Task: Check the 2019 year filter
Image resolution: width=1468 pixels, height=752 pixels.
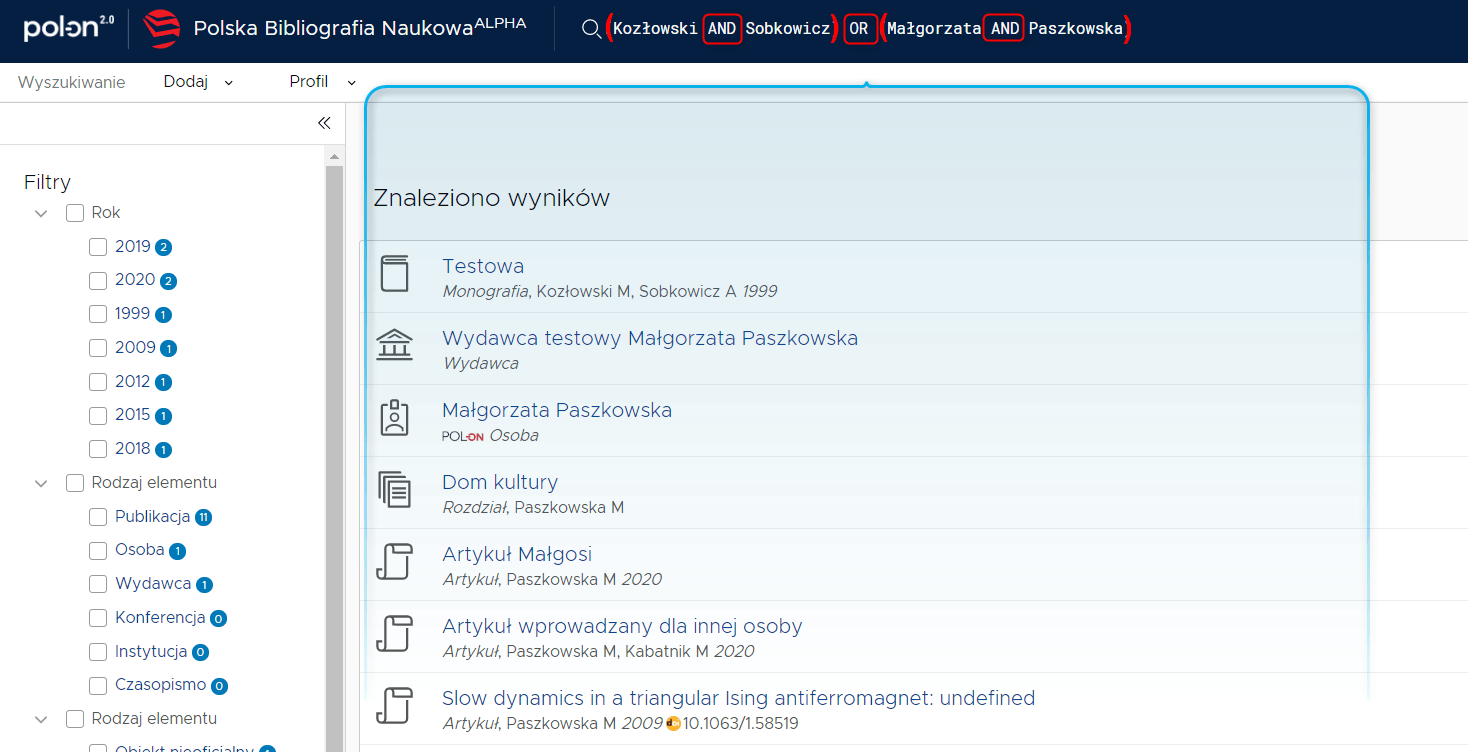Action: pyautogui.click(x=97, y=246)
